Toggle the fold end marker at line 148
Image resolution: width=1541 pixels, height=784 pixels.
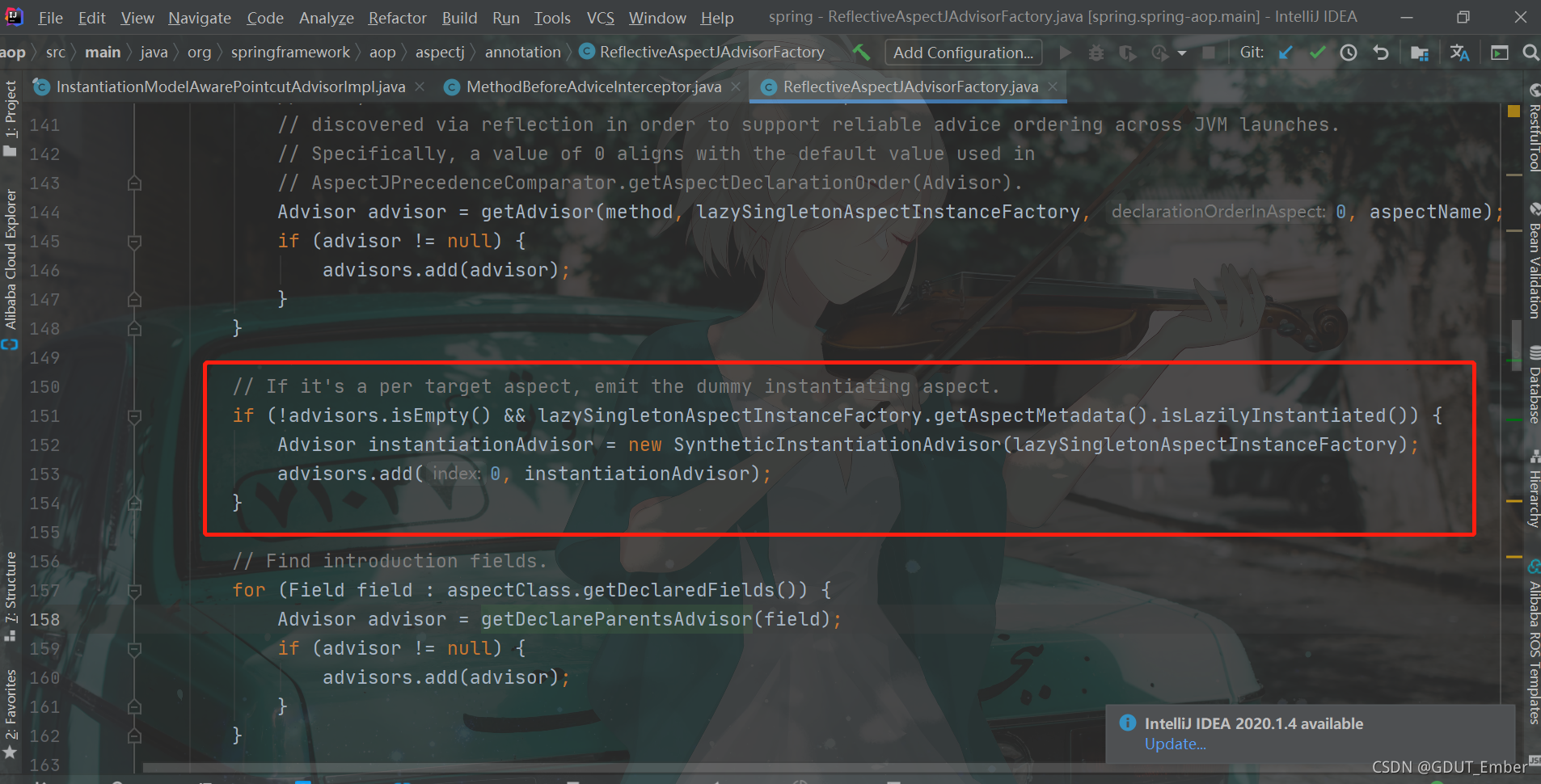pos(134,329)
